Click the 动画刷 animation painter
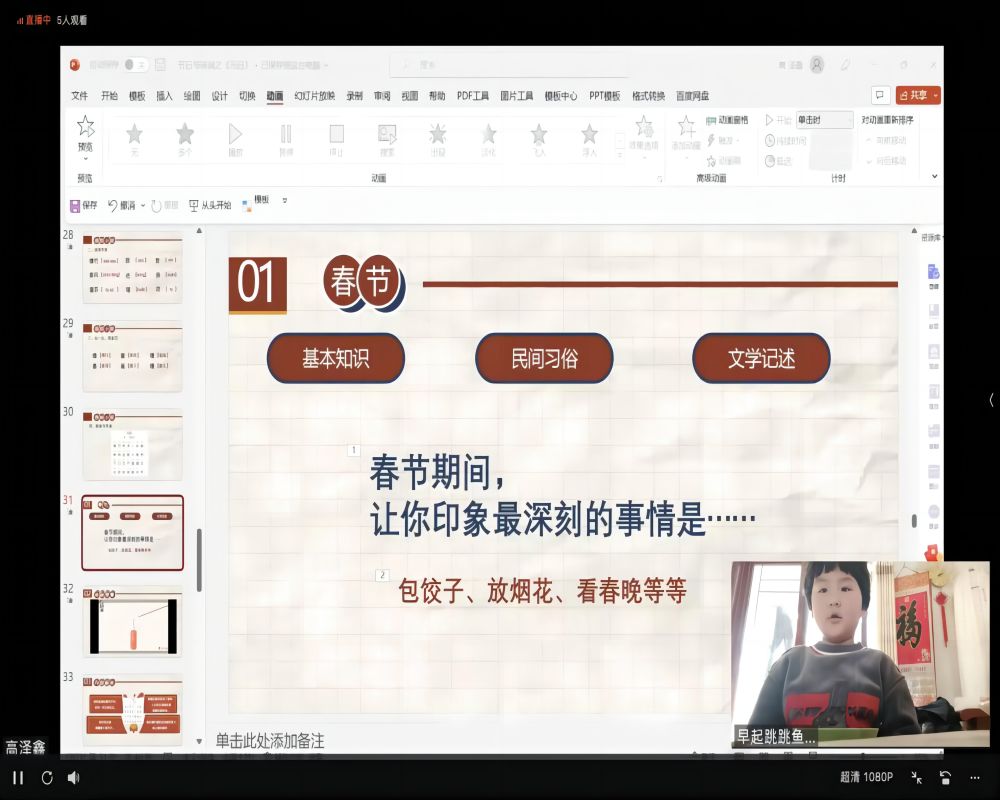 pyautogui.click(x=724, y=161)
